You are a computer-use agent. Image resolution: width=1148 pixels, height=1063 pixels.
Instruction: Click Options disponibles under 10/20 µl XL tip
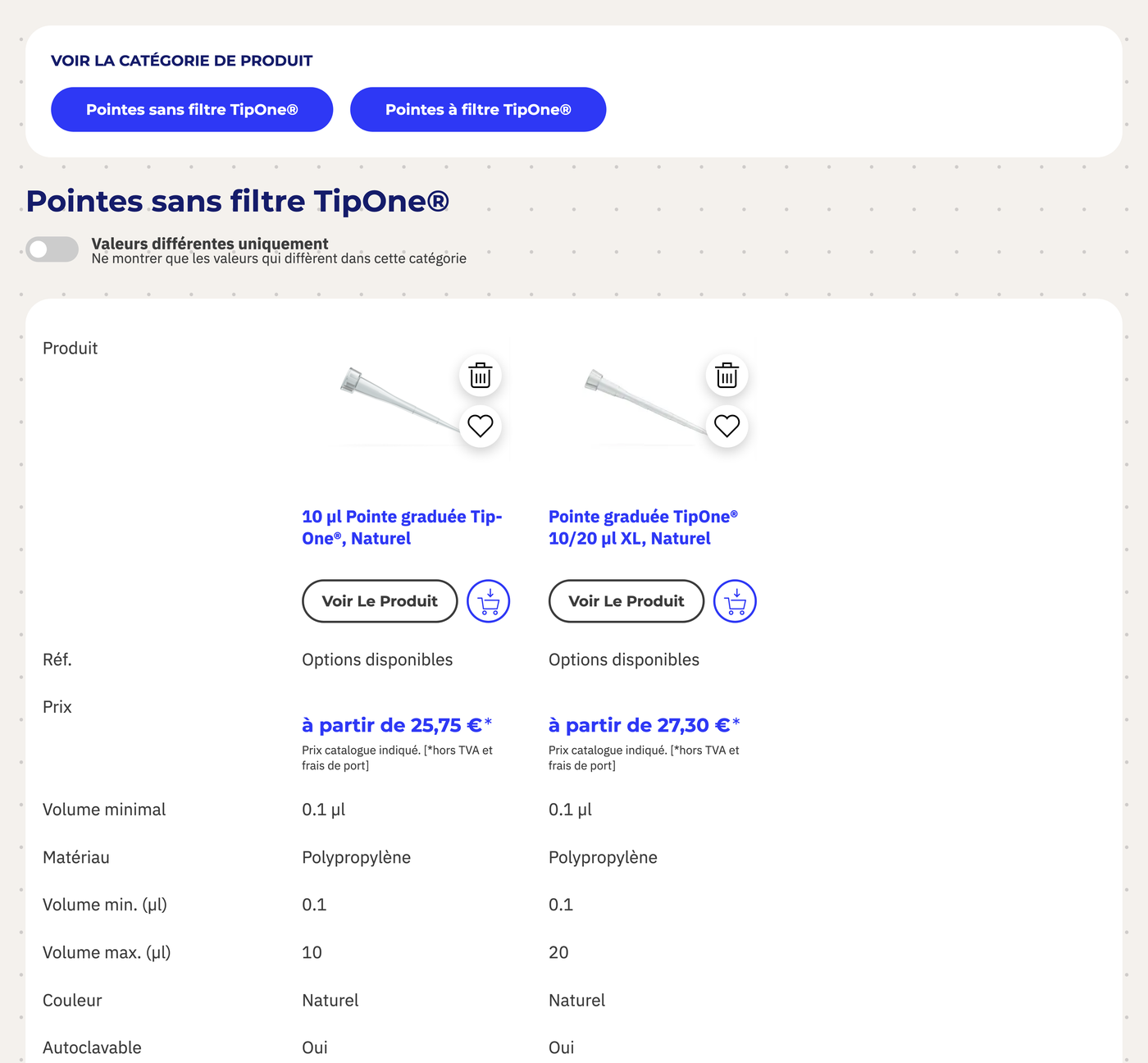pos(624,659)
